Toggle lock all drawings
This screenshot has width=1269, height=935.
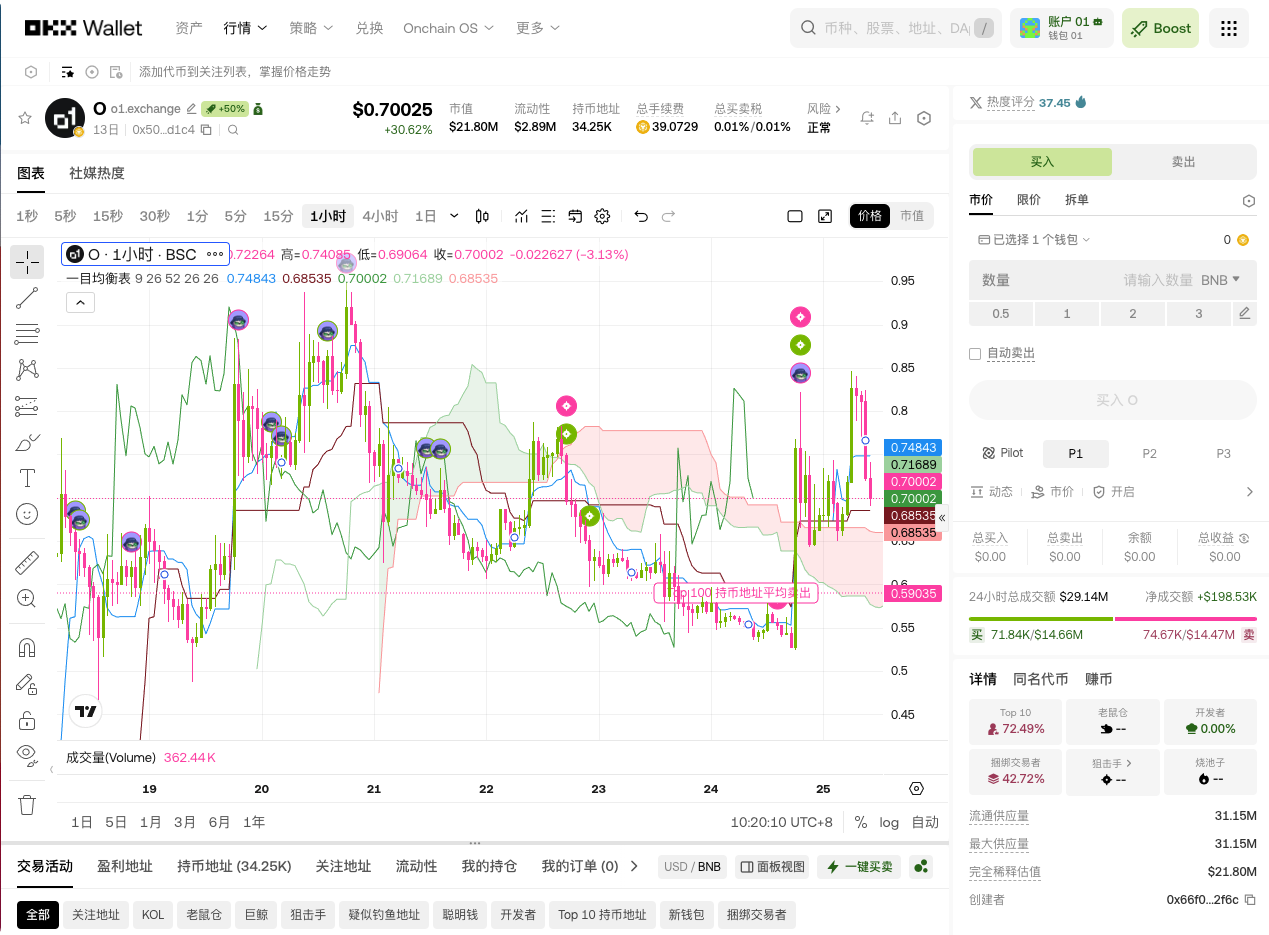click(27, 720)
